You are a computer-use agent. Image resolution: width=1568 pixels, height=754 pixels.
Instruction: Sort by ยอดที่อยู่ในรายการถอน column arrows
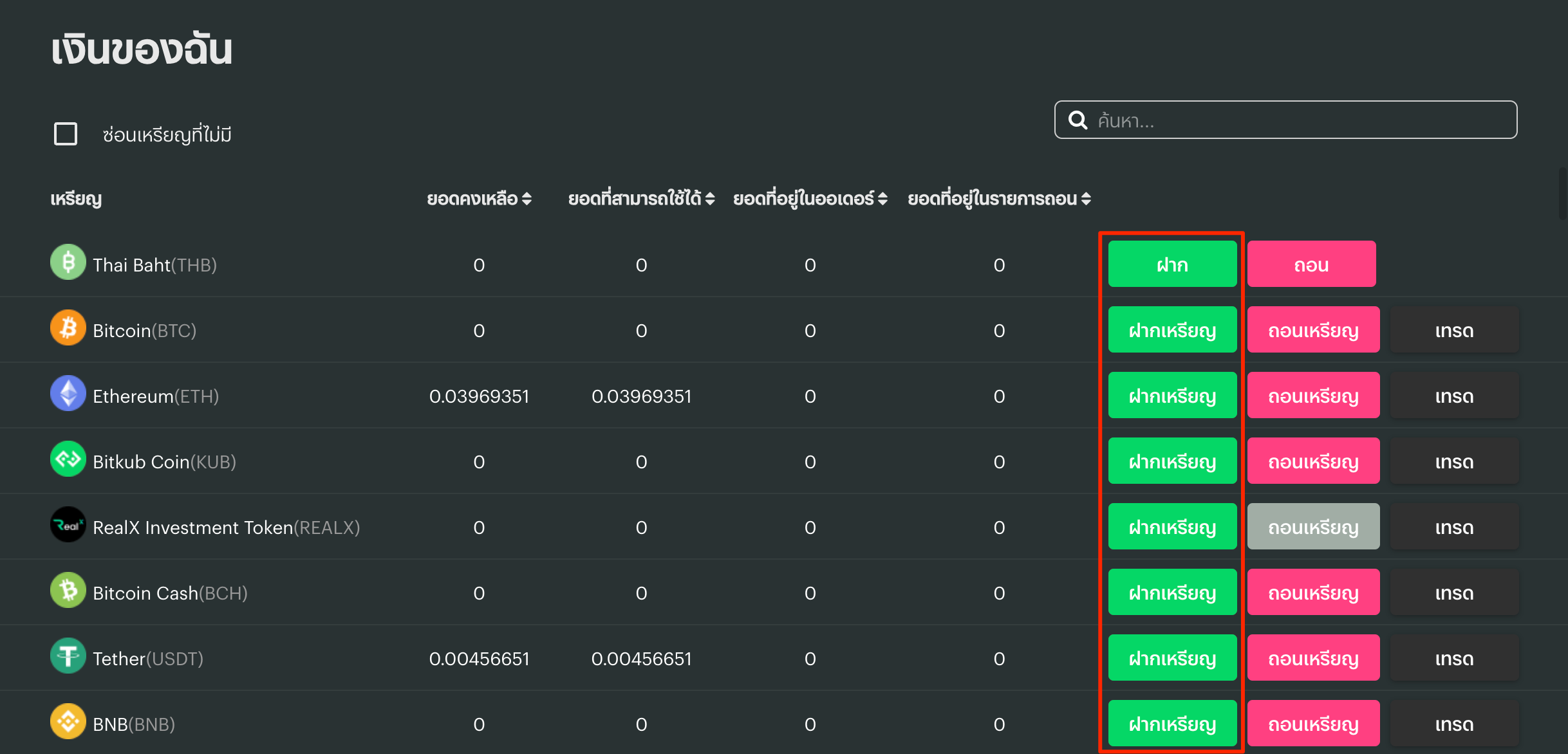1086,199
